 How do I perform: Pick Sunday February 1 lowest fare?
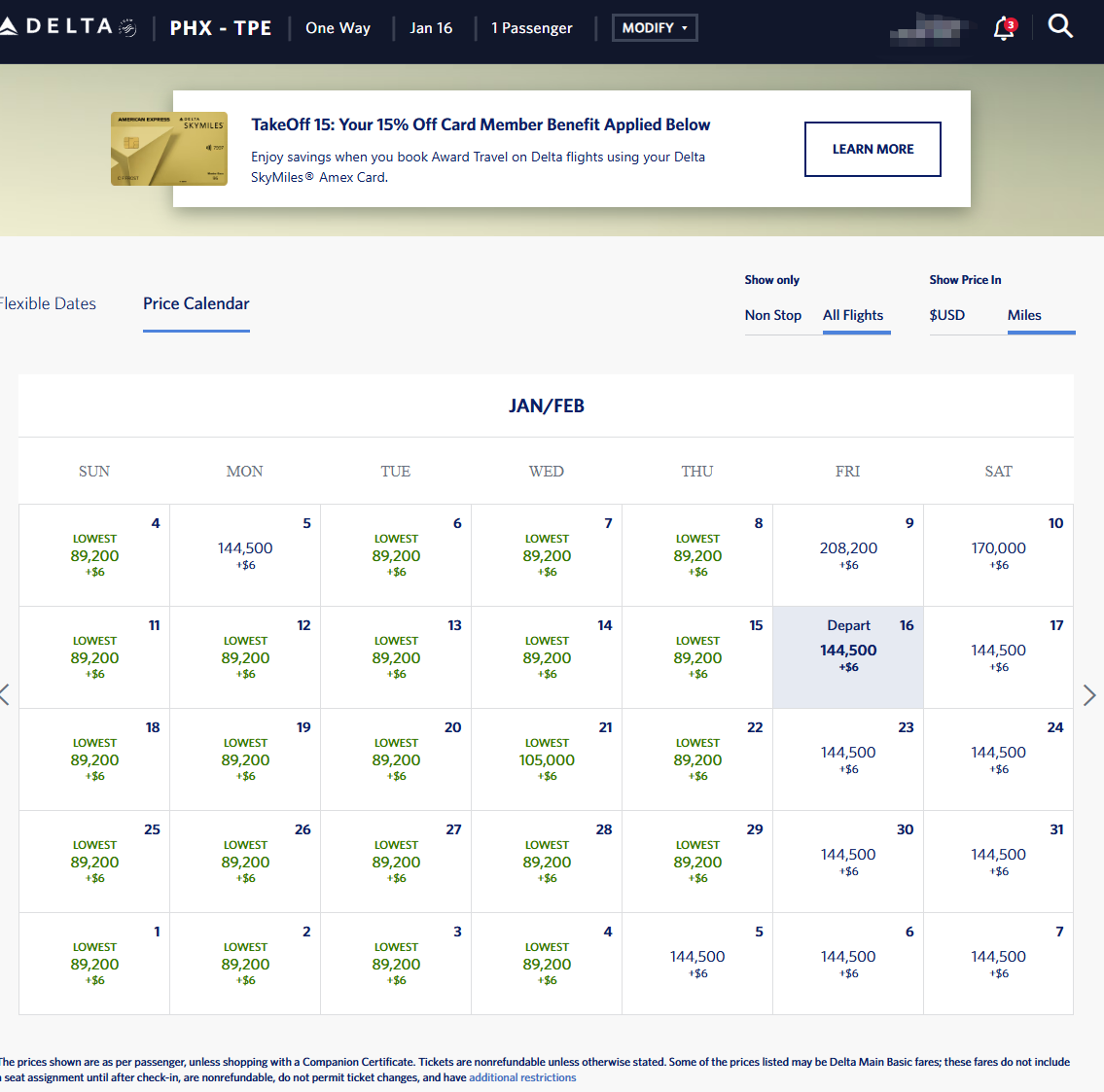pyautogui.click(x=94, y=963)
